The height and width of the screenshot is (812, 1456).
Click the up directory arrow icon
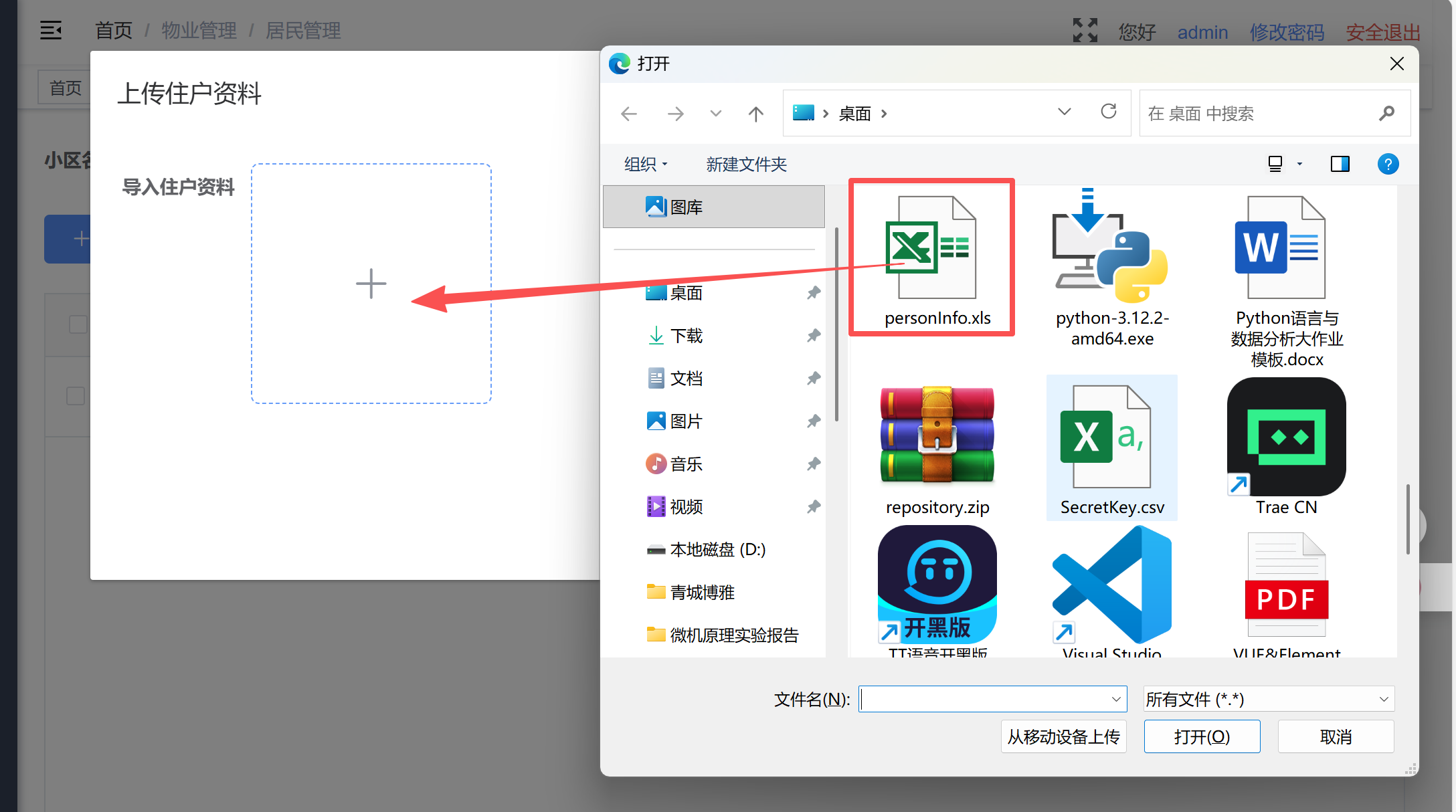(x=755, y=114)
